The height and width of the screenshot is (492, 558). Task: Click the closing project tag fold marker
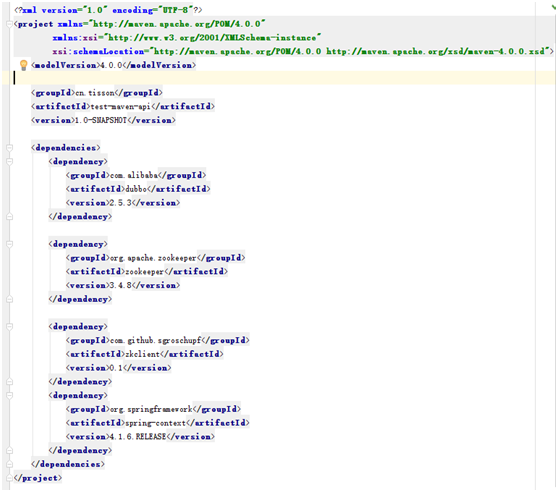pos(10,478)
